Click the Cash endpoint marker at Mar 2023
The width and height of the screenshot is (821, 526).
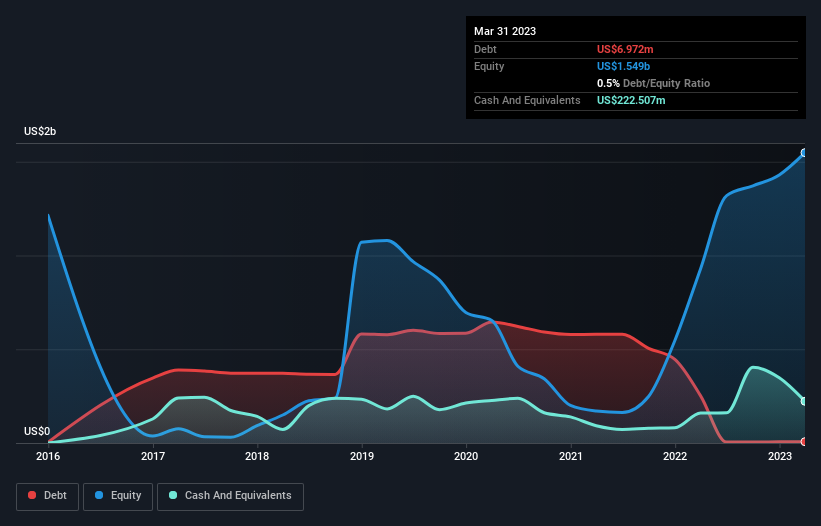pos(804,401)
